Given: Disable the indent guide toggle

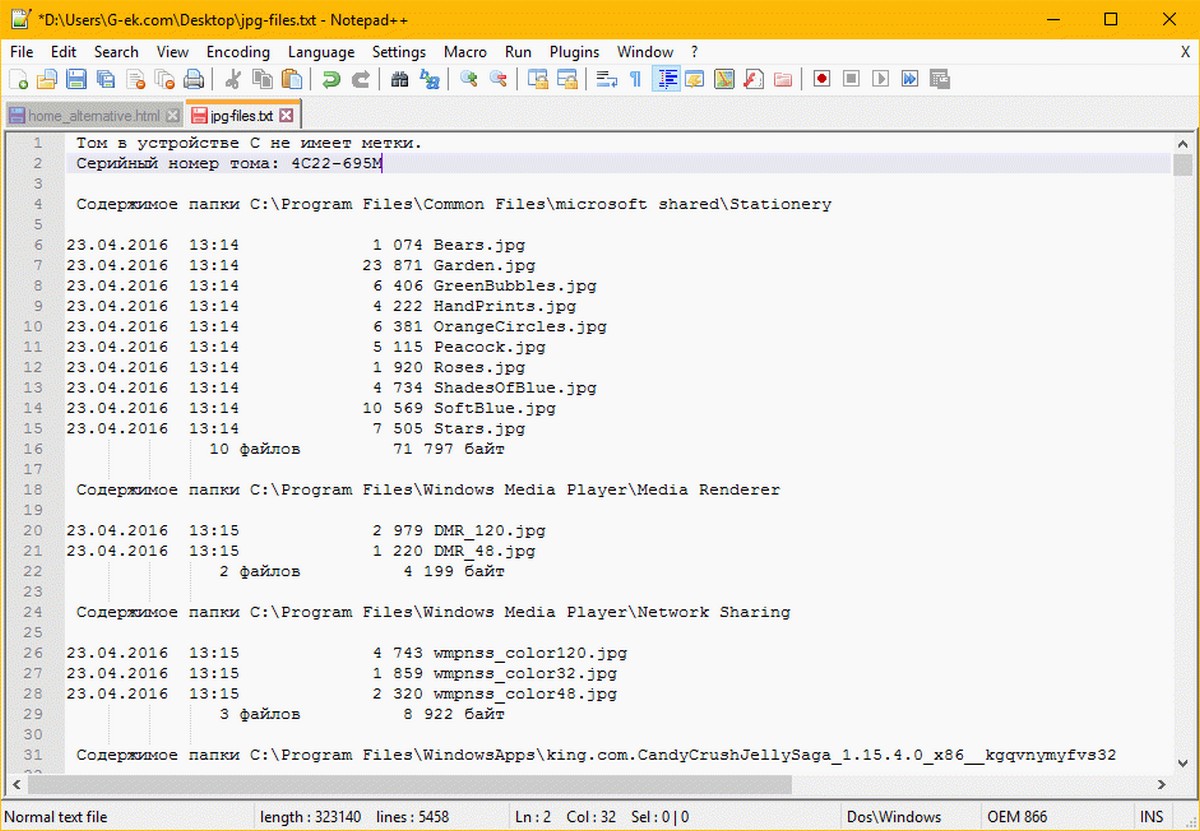Looking at the screenshot, I should 666,79.
